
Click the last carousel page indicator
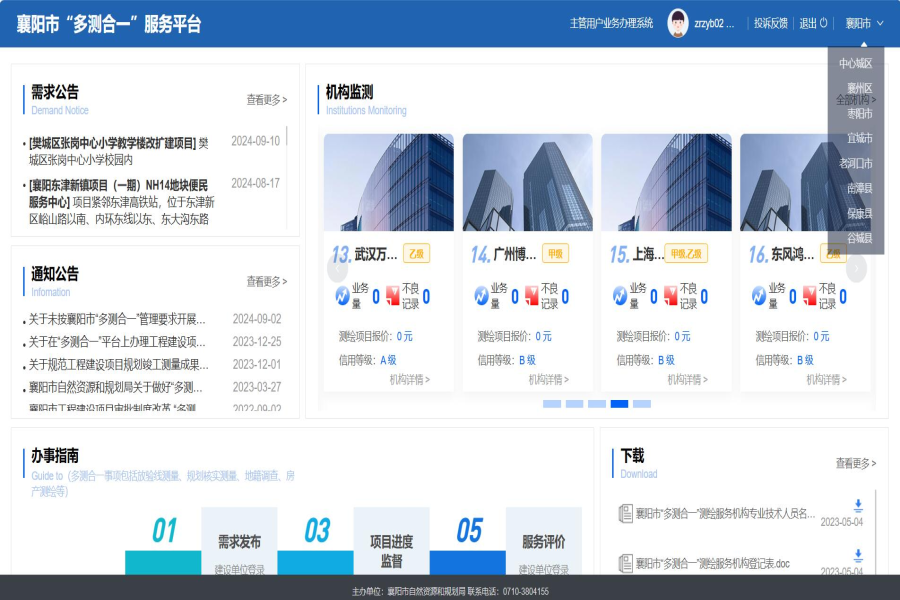(642, 404)
